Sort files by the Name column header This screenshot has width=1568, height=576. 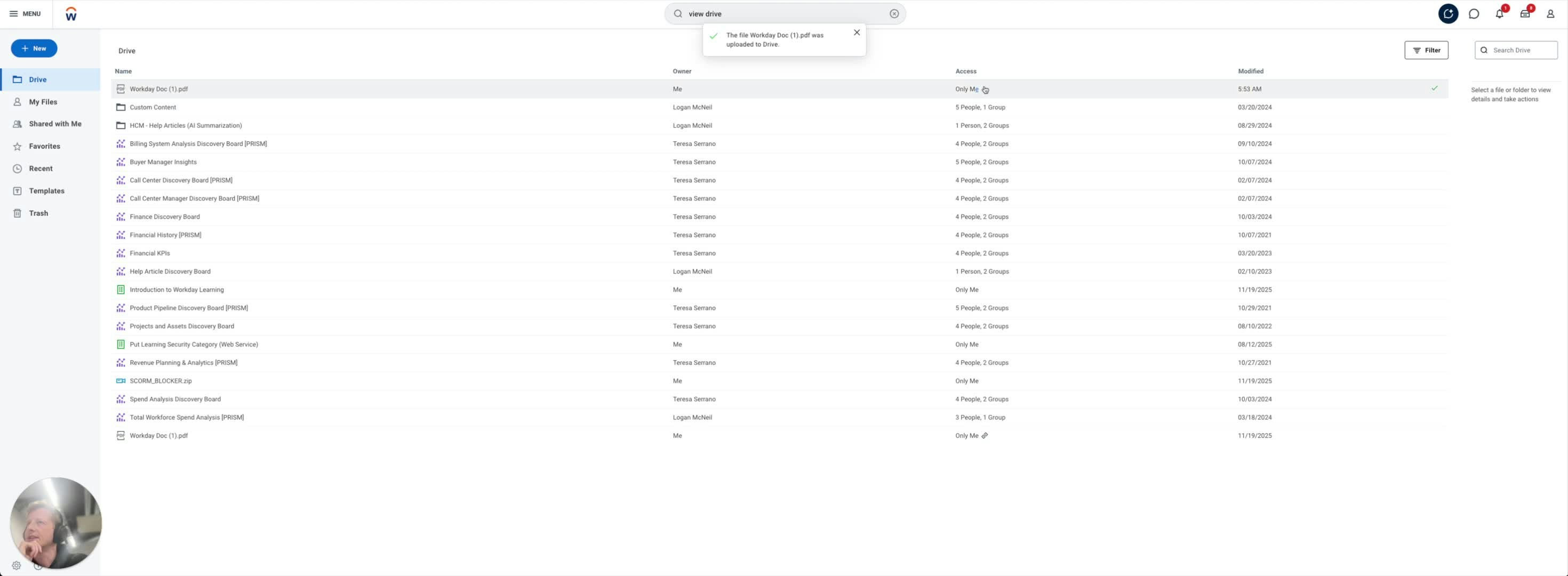pyautogui.click(x=123, y=71)
